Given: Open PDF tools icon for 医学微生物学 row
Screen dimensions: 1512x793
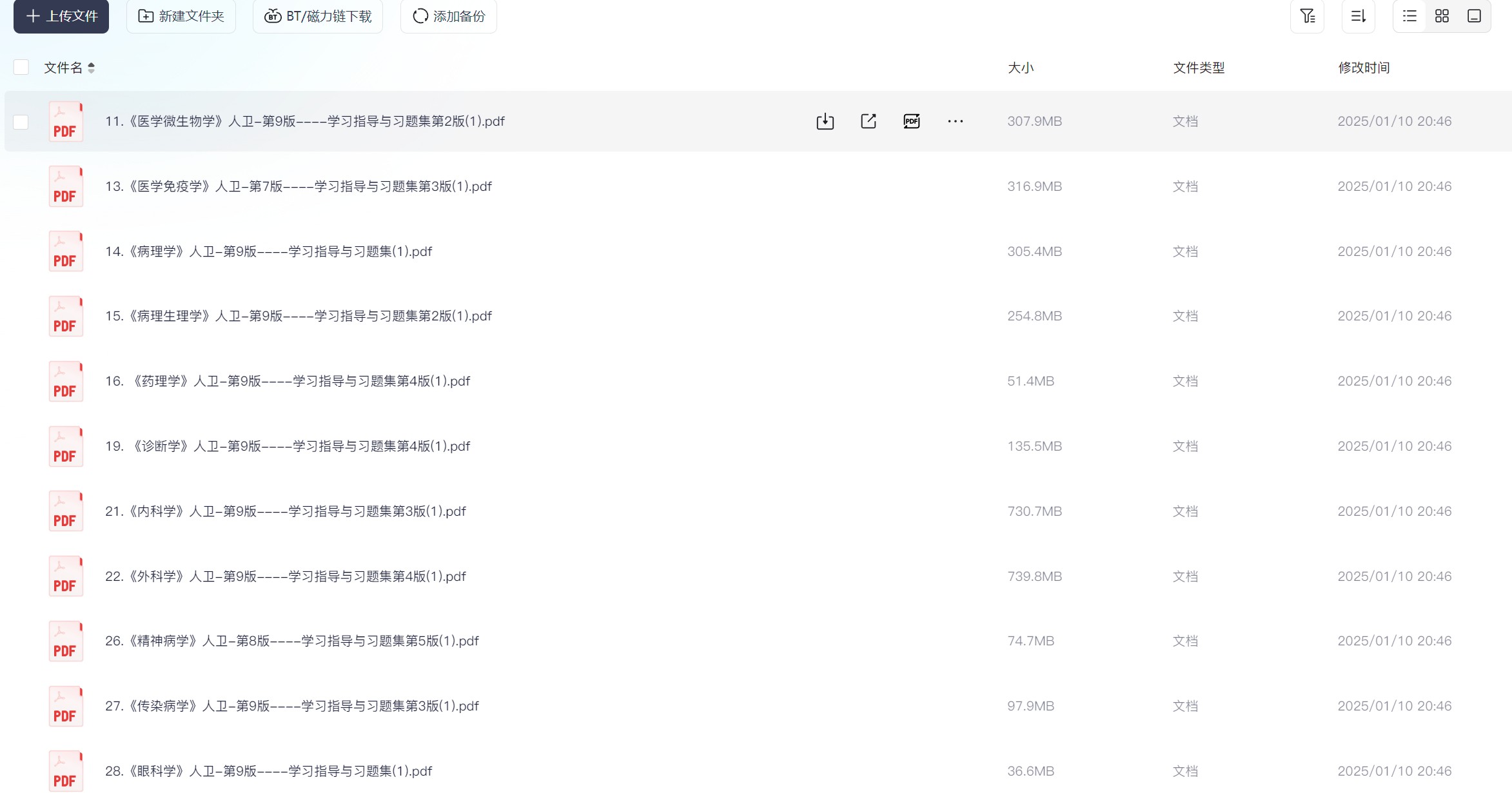Looking at the screenshot, I should click(912, 121).
